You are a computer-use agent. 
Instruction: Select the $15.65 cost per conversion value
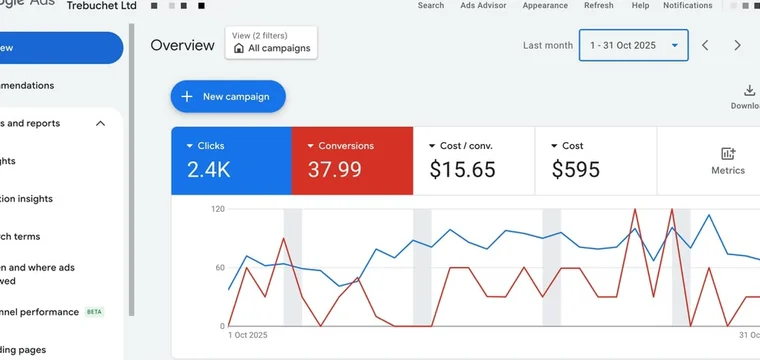(462, 170)
